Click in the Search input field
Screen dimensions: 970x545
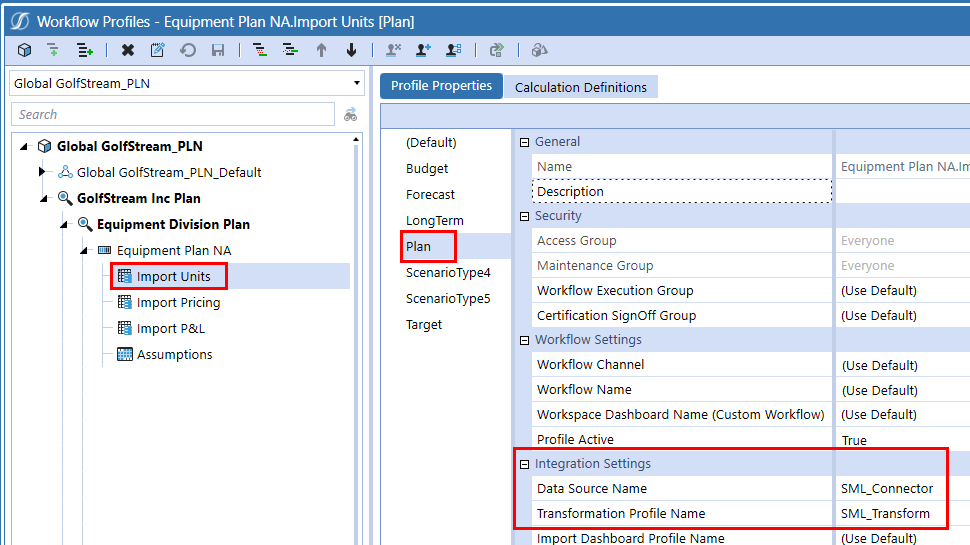click(x=173, y=114)
